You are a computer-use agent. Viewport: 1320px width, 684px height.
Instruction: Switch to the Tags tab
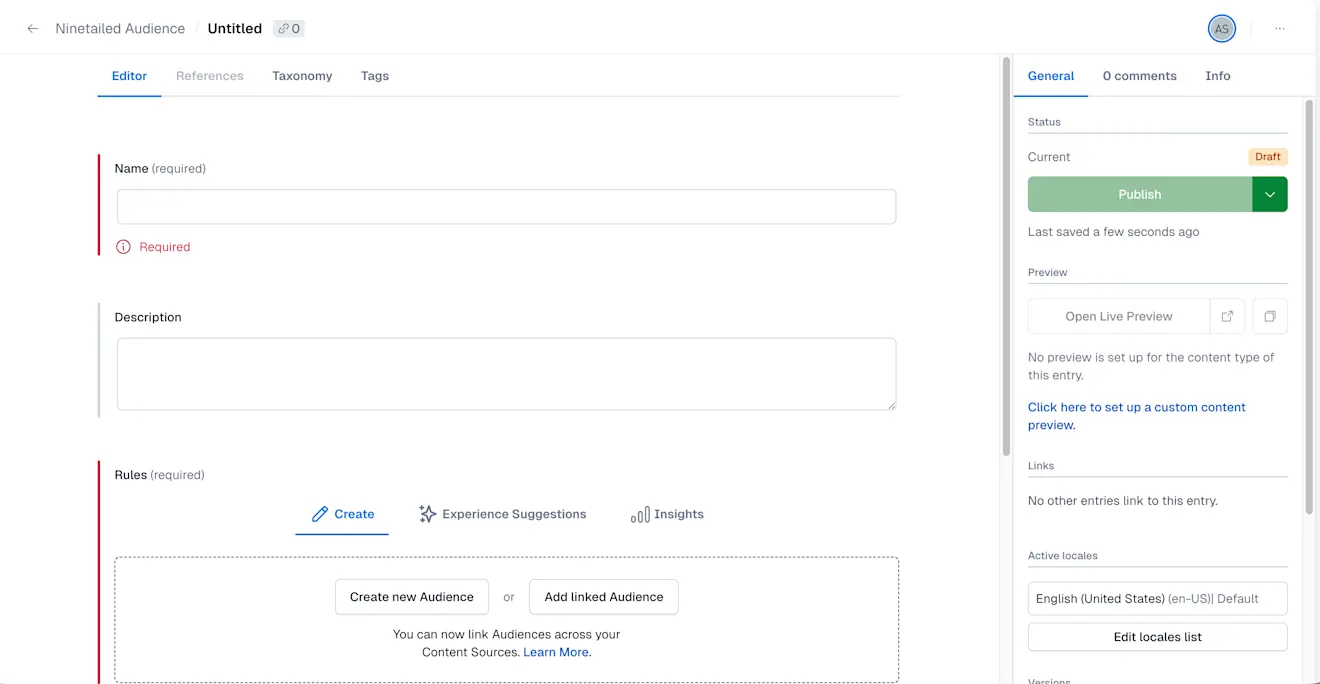pos(374,75)
